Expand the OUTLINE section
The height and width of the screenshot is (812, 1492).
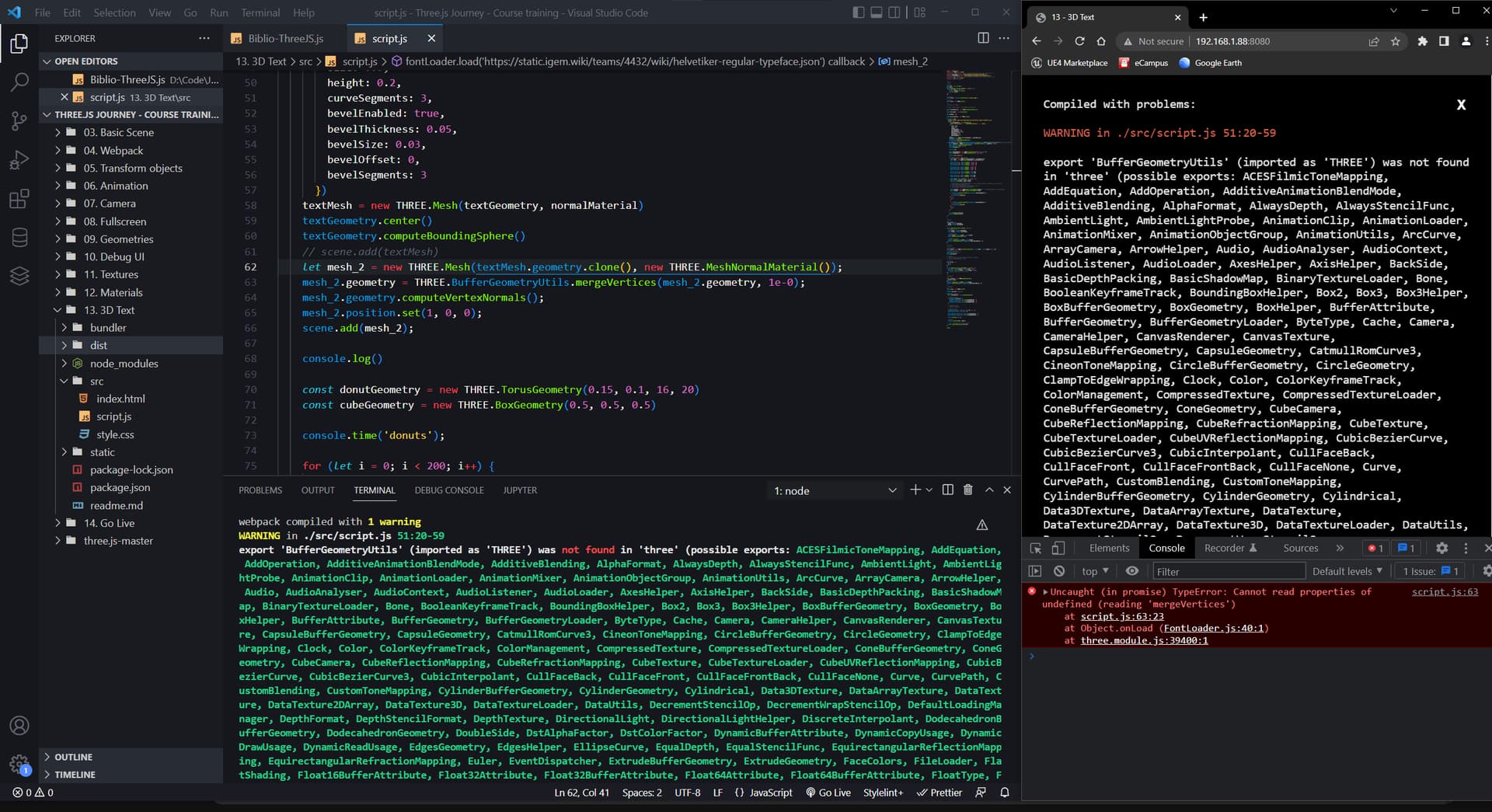(73, 757)
